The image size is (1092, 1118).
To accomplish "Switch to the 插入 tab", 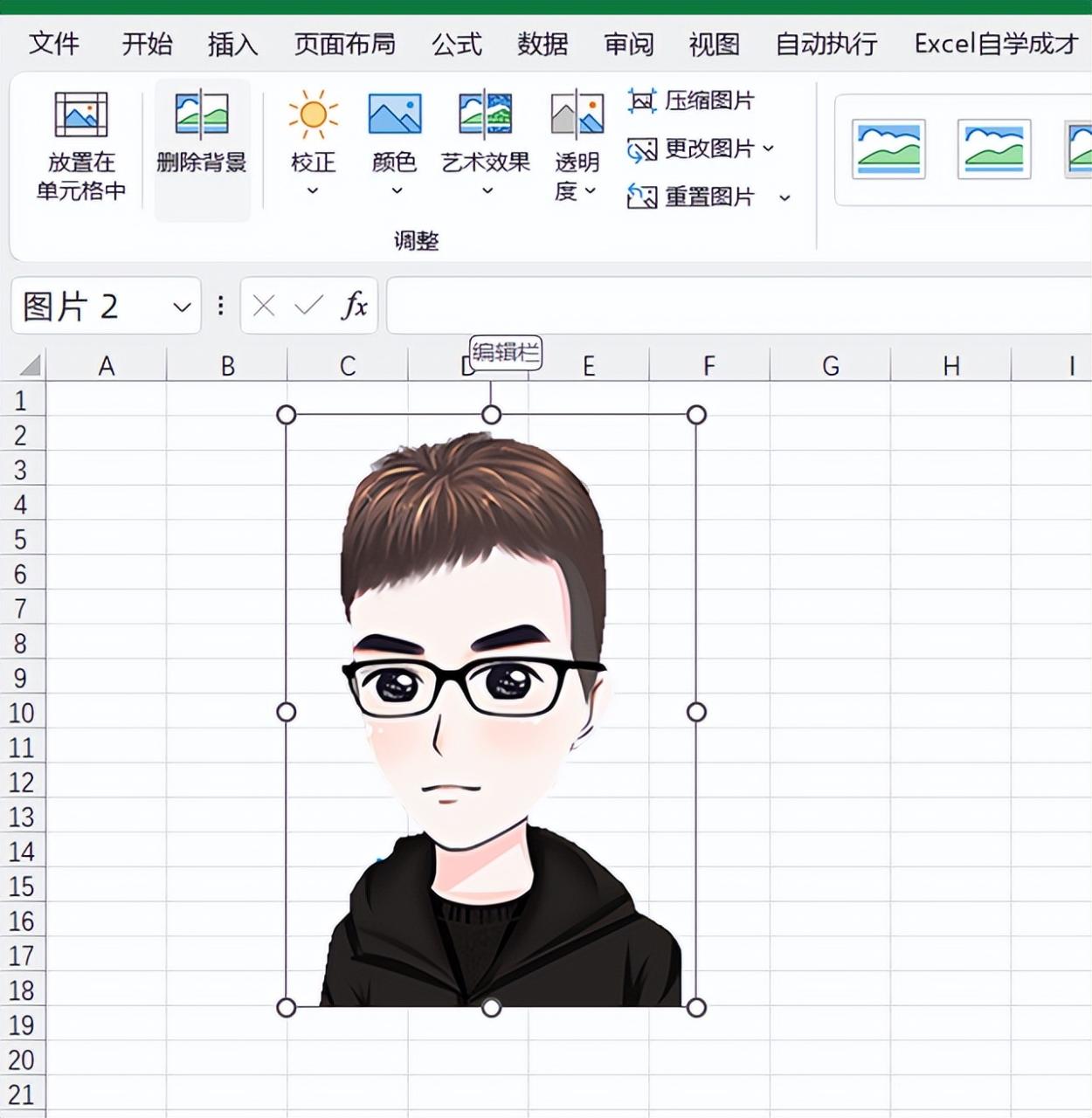I will click(232, 44).
